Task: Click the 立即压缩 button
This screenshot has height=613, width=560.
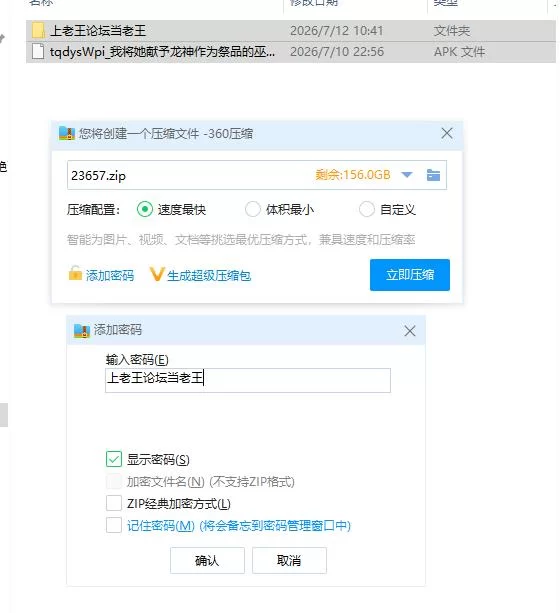Action: (410, 275)
